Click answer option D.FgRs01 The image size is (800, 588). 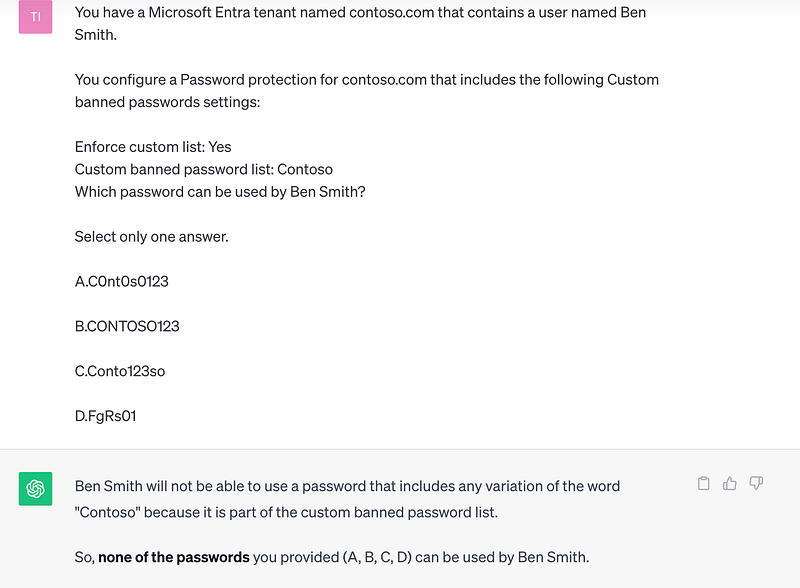tap(106, 415)
